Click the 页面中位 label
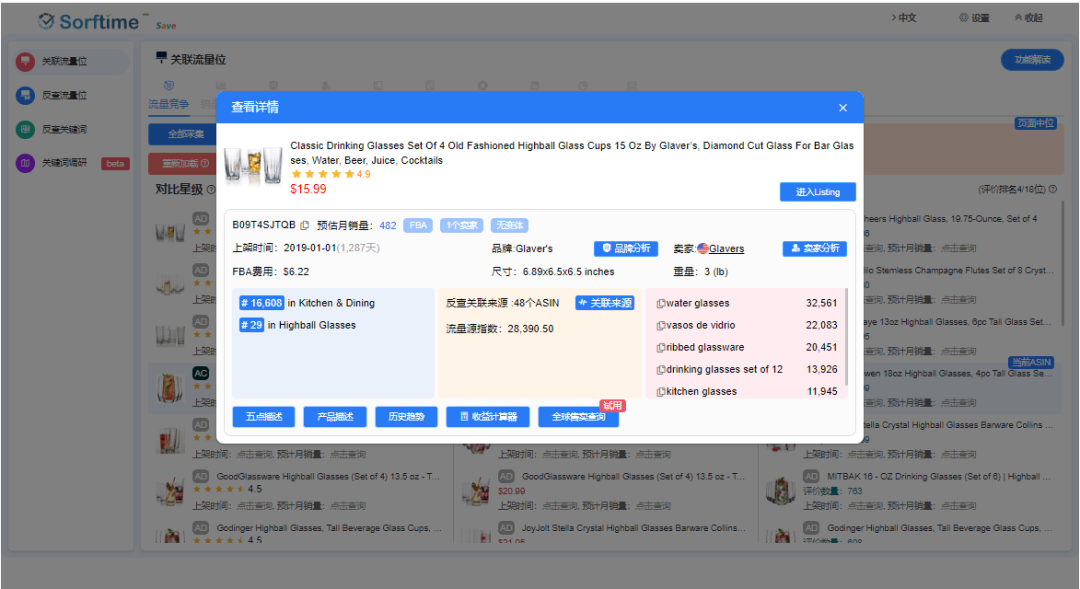Viewport: 1080px width, 589px height. [1035, 123]
